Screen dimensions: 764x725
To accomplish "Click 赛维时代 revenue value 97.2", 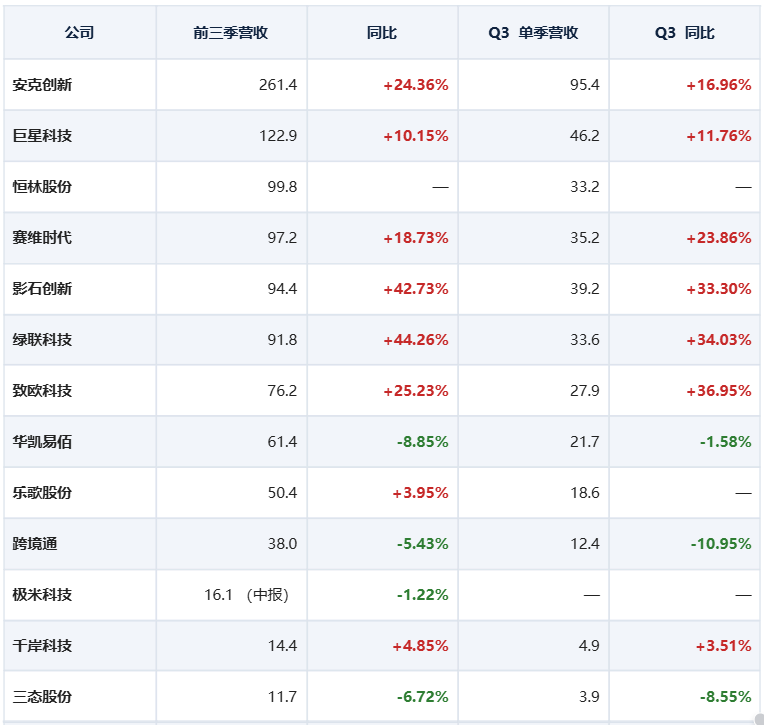I will 282,238.
